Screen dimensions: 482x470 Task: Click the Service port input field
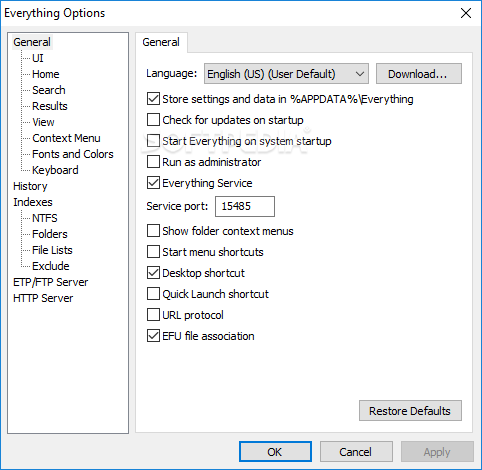pyautogui.click(x=245, y=206)
